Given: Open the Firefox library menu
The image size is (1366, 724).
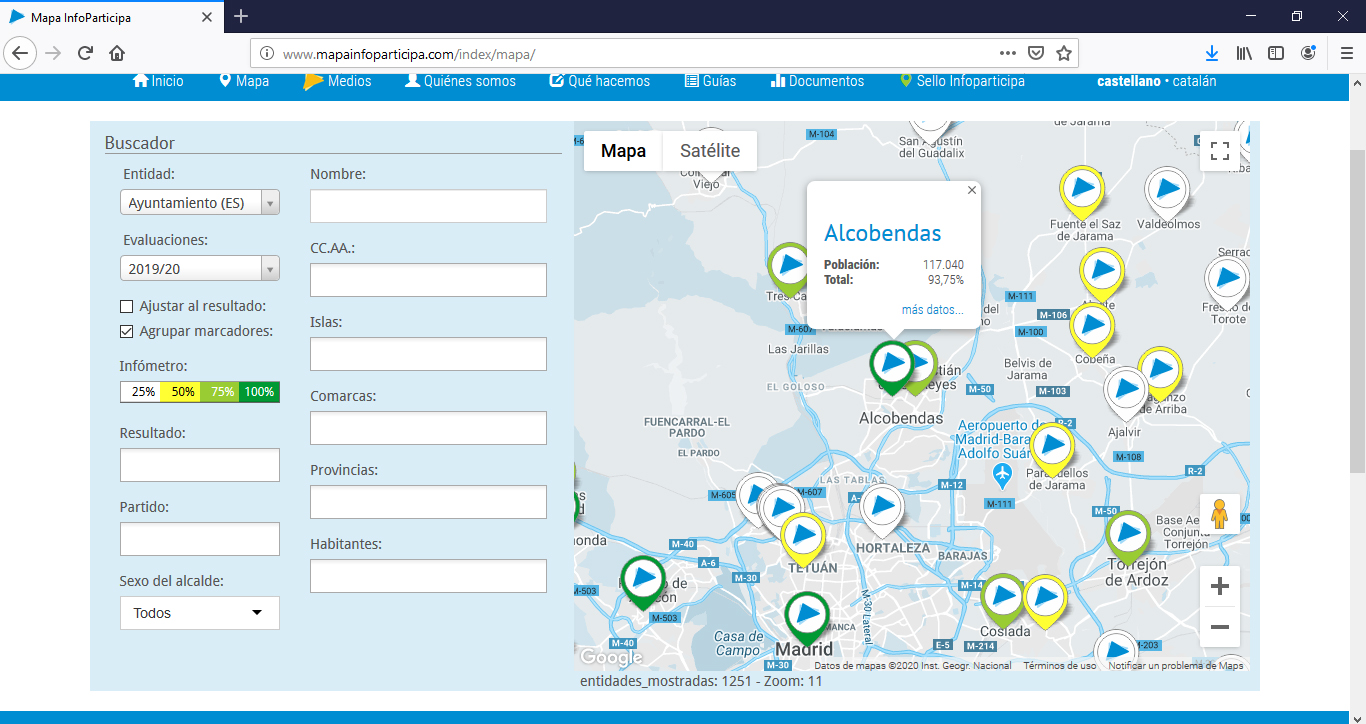Looking at the screenshot, I should pos(1244,53).
